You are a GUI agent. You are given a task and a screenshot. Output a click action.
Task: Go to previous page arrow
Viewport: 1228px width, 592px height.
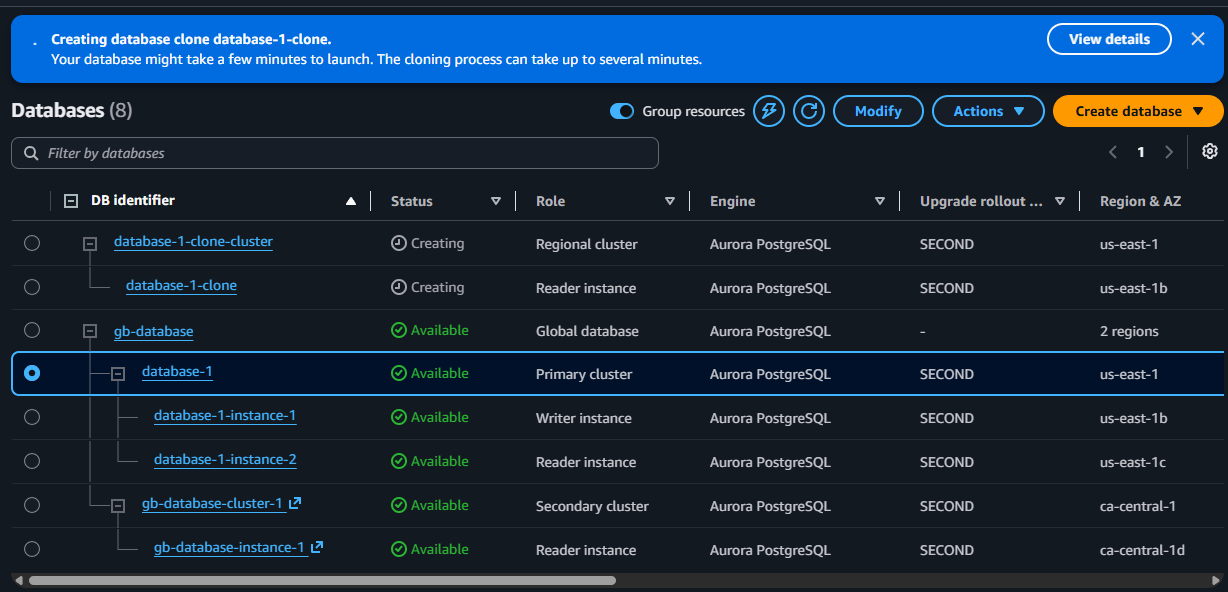pos(1113,152)
